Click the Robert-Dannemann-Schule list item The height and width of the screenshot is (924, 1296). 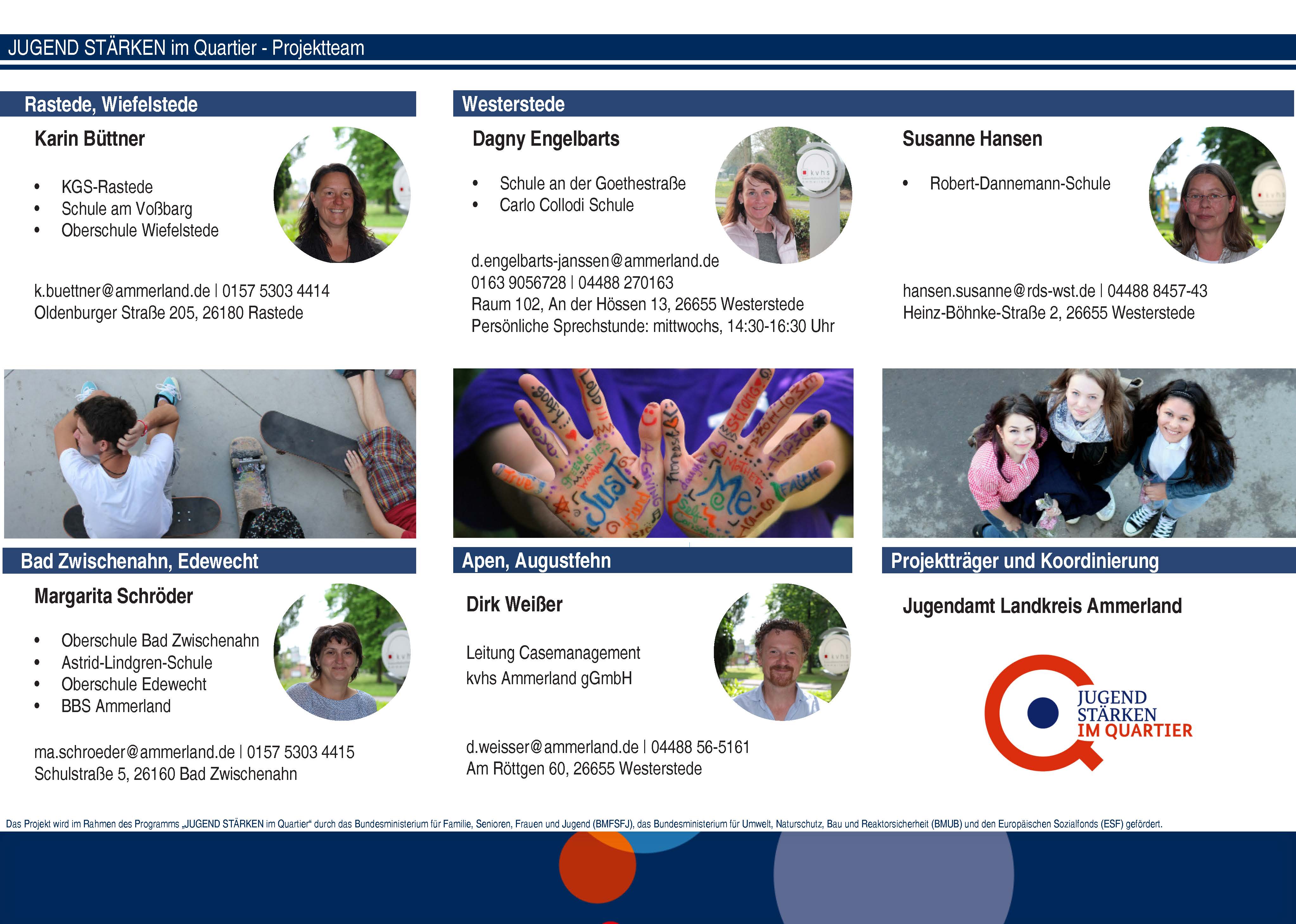[1020, 184]
